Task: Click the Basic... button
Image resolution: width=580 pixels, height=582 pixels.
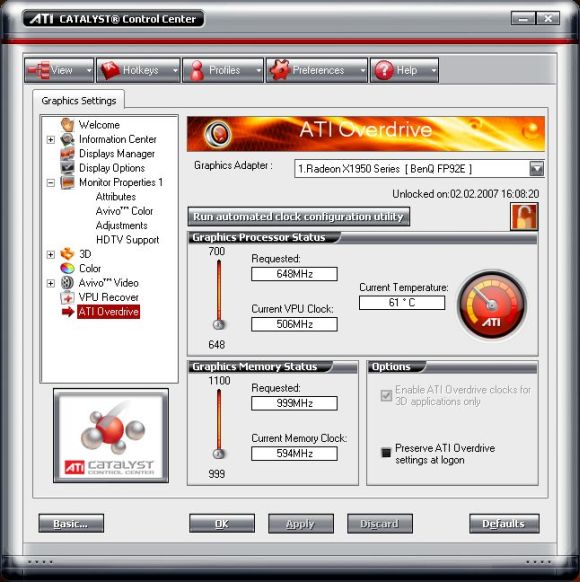Action: coord(71,523)
